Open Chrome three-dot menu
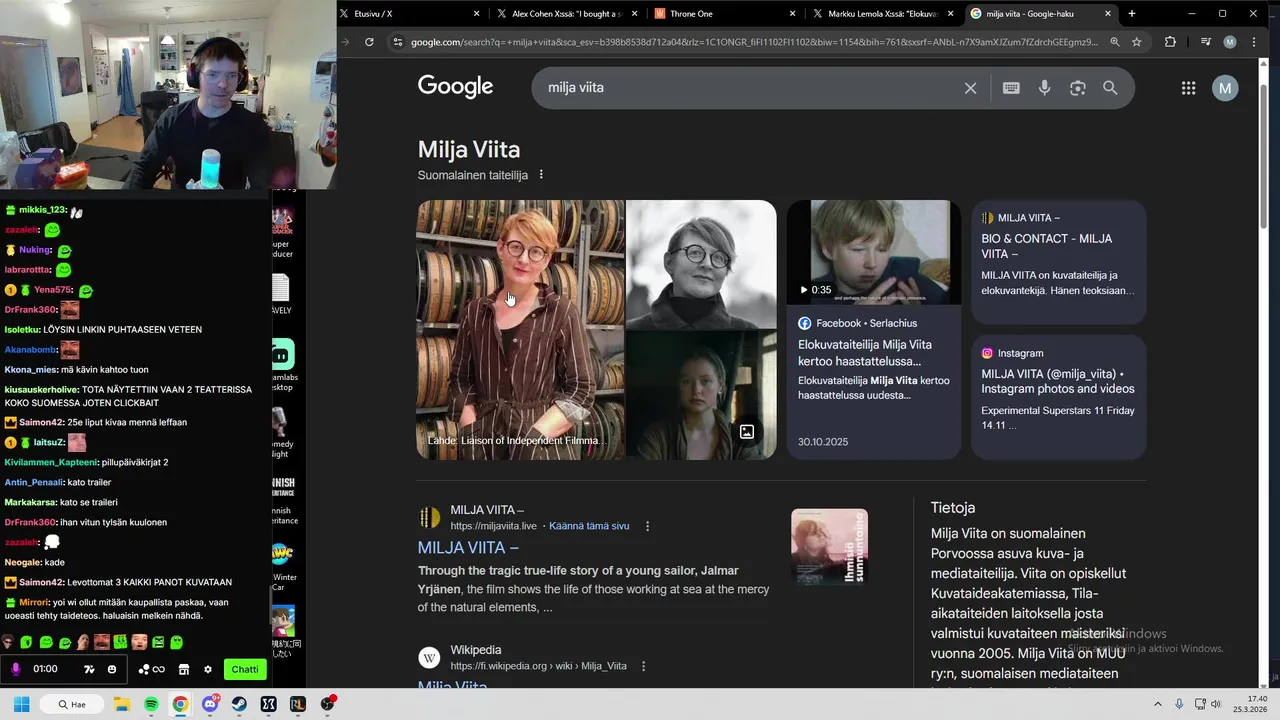Viewport: 1280px width, 720px height. pos(1254,42)
